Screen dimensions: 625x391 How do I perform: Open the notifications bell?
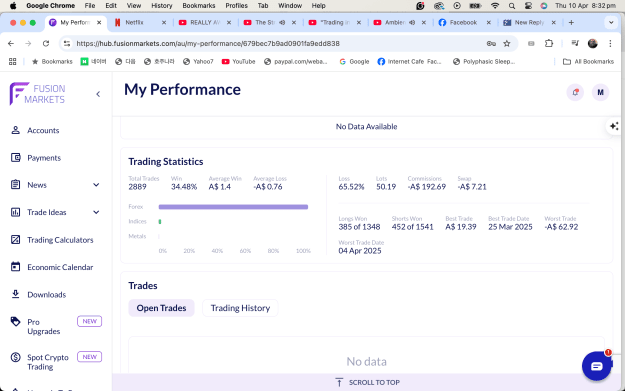pyautogui.click(x=575, y=92)
